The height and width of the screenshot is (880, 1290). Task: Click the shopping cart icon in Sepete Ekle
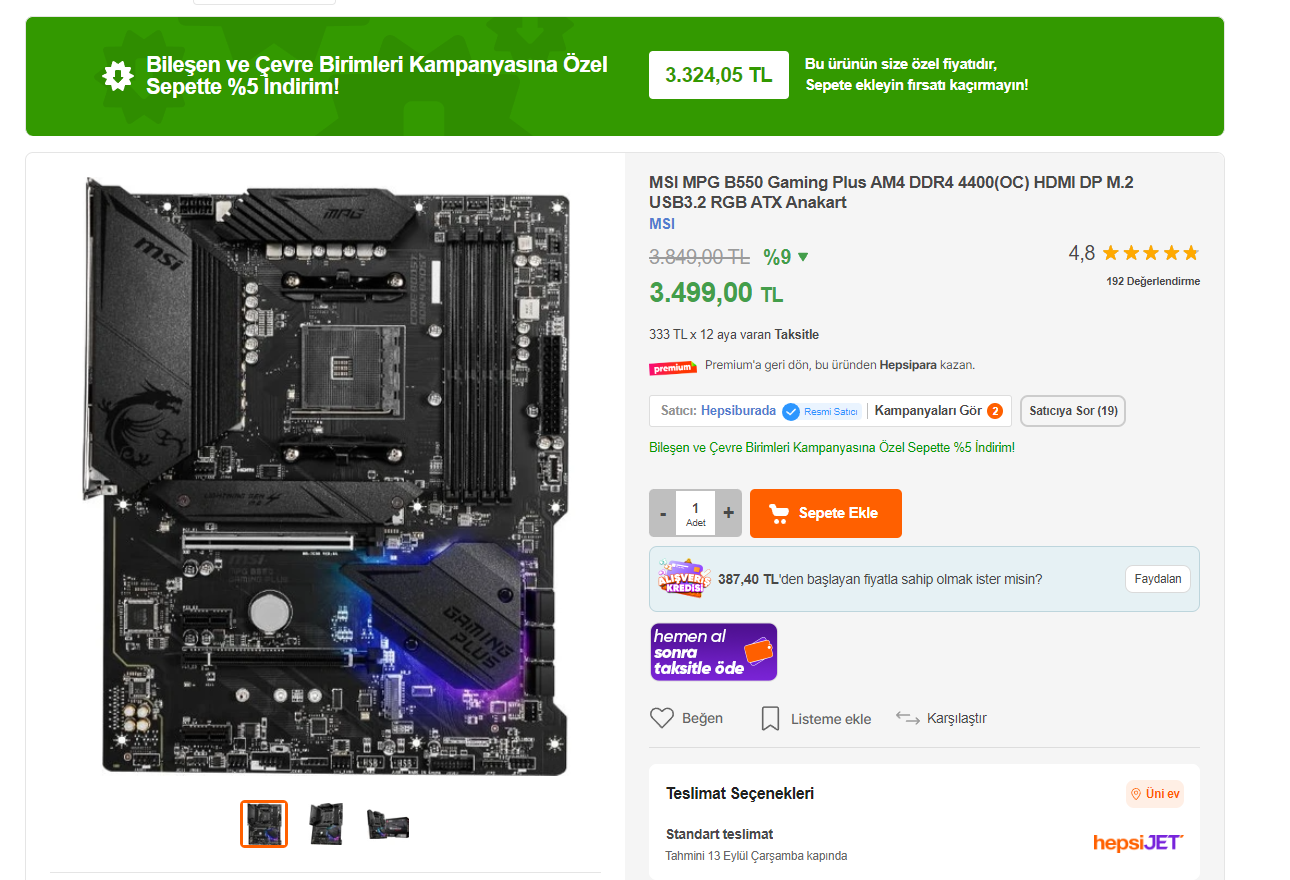779,513
